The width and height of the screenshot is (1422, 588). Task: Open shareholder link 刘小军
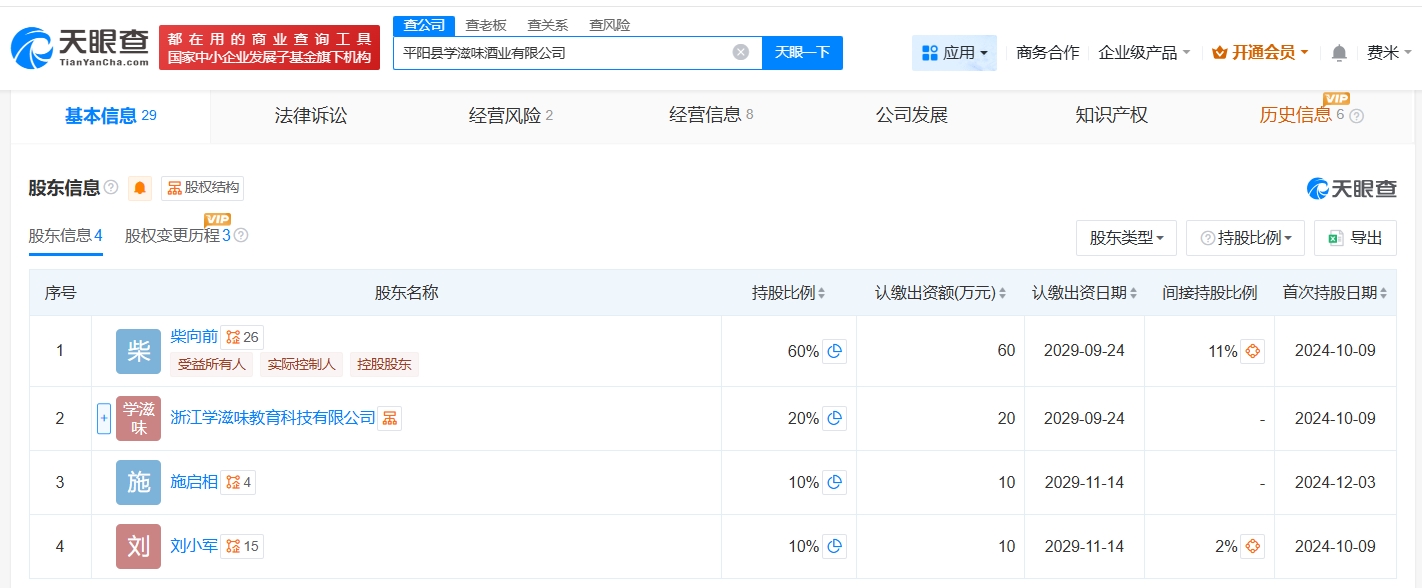[x=194, y=546]
